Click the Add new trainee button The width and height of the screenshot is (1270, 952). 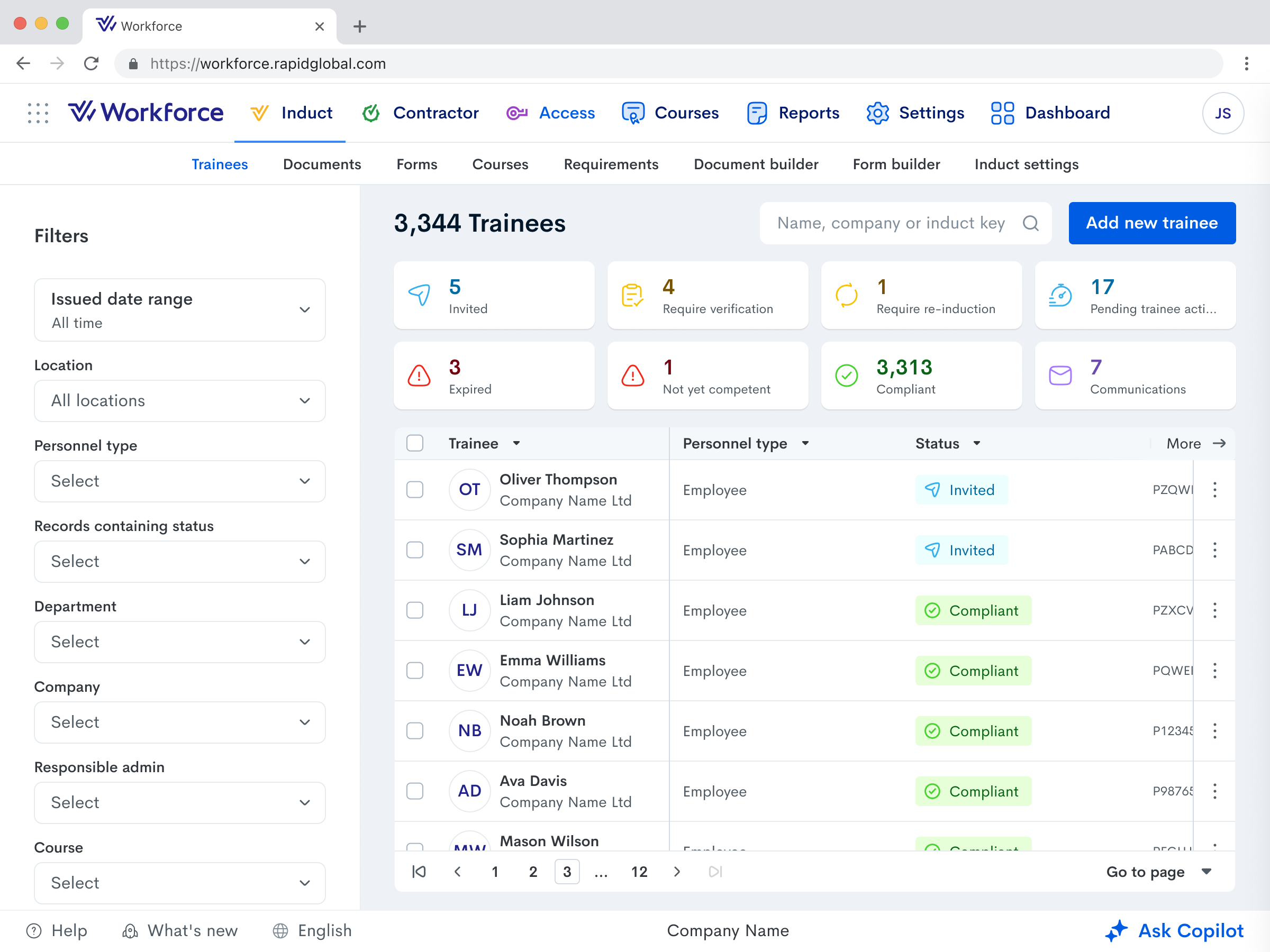point(1151,223)
